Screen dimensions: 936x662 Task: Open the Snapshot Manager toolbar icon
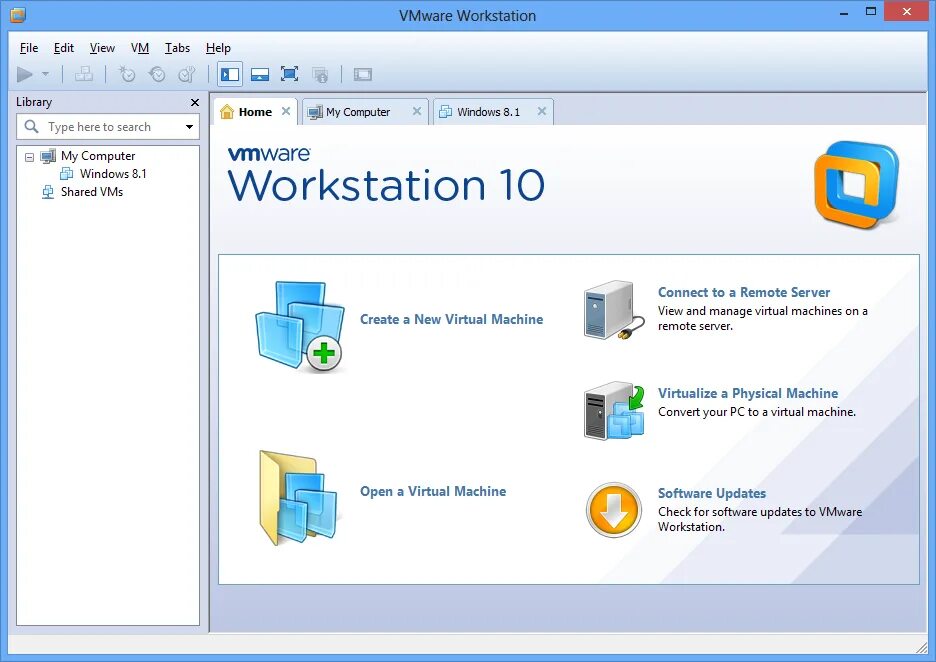[x=187, y=74]
